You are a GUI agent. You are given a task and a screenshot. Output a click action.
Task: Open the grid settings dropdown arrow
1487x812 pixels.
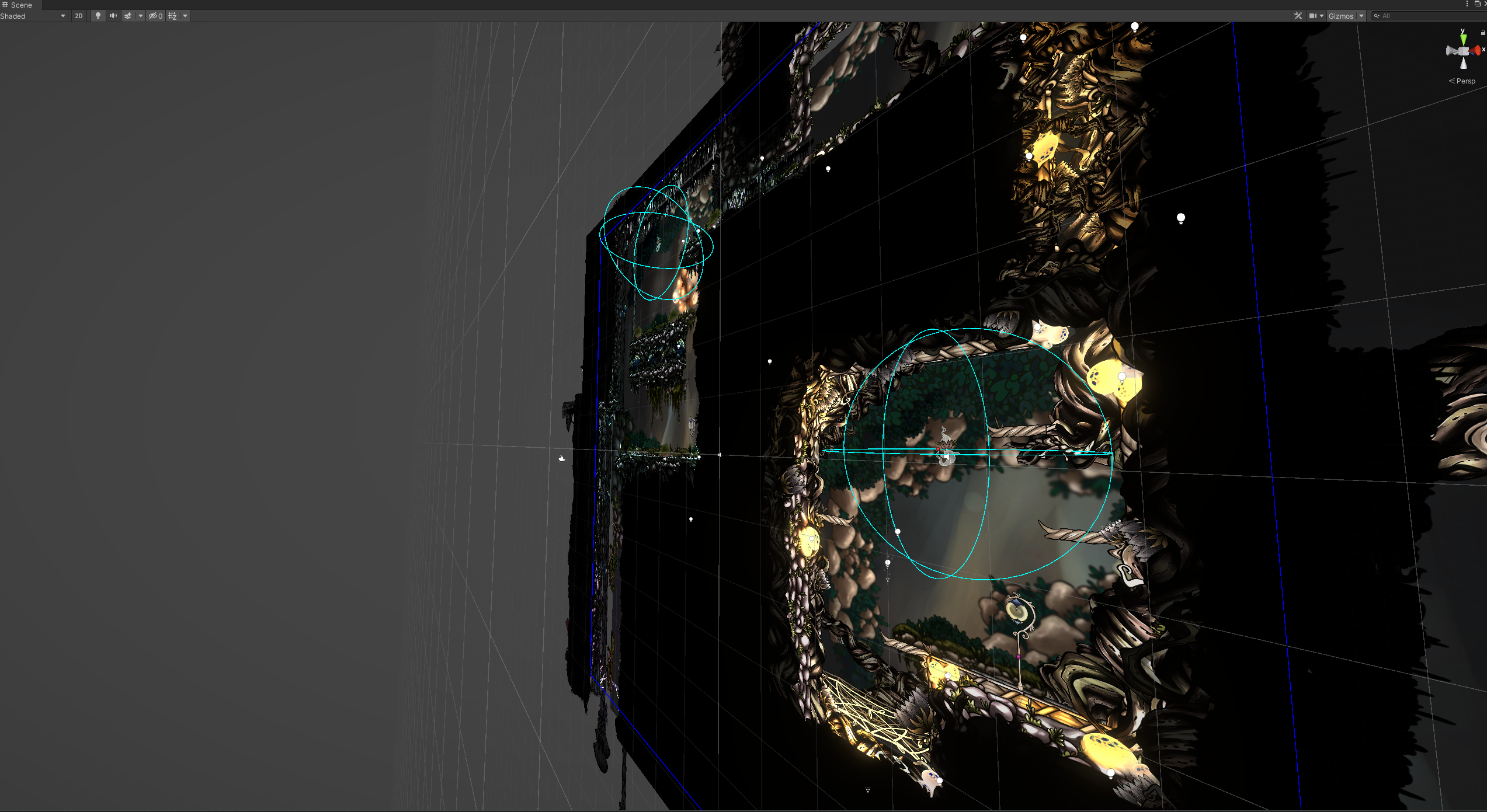point(185,16)
